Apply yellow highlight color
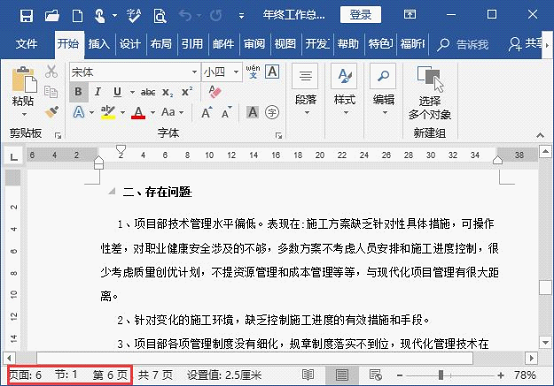The image size is (554, 386). tap(108, 112)
